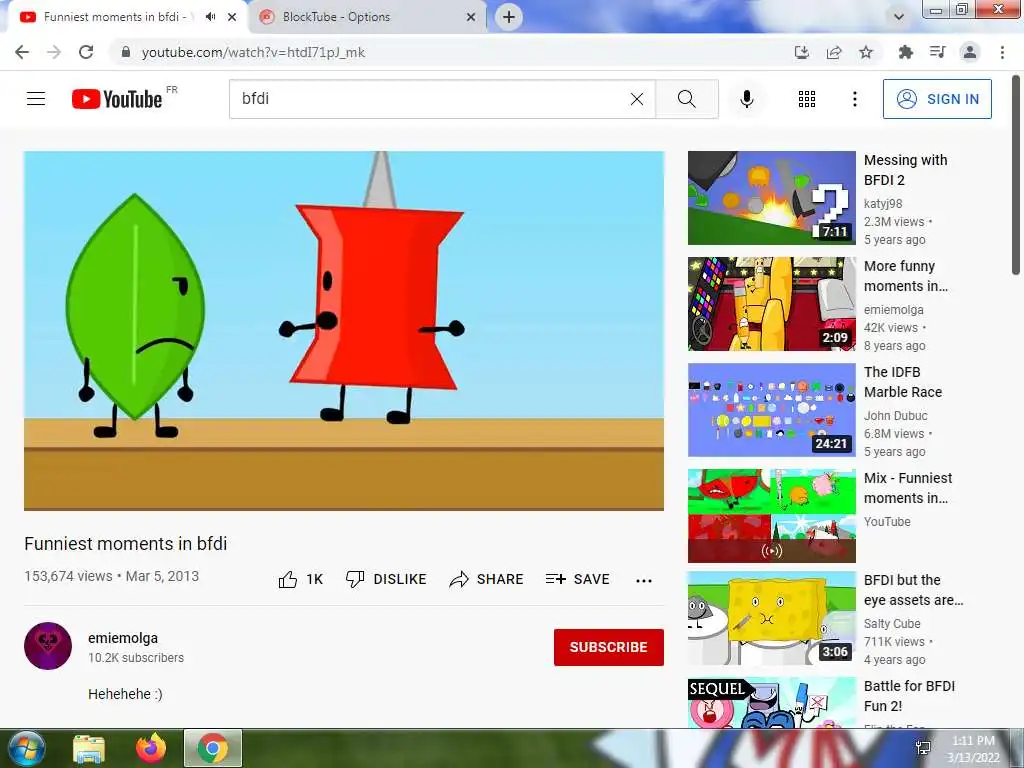Open the YouTube apps grid icon
Viewport: 1024px width, 768px height.
pos(807,99)
